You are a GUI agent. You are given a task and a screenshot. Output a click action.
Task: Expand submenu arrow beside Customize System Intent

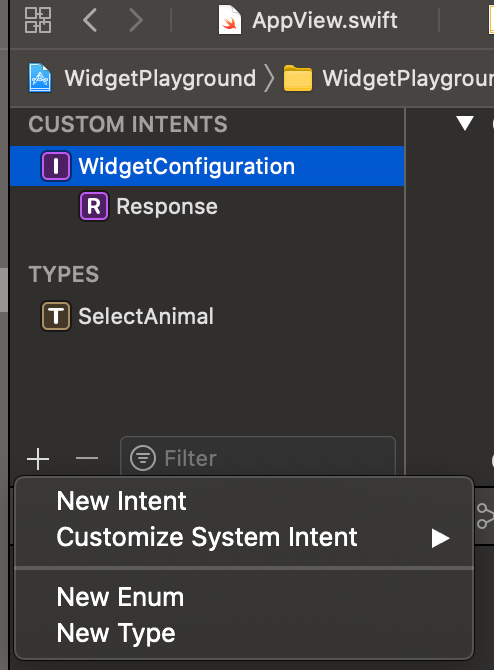click(x=440, y=538)
